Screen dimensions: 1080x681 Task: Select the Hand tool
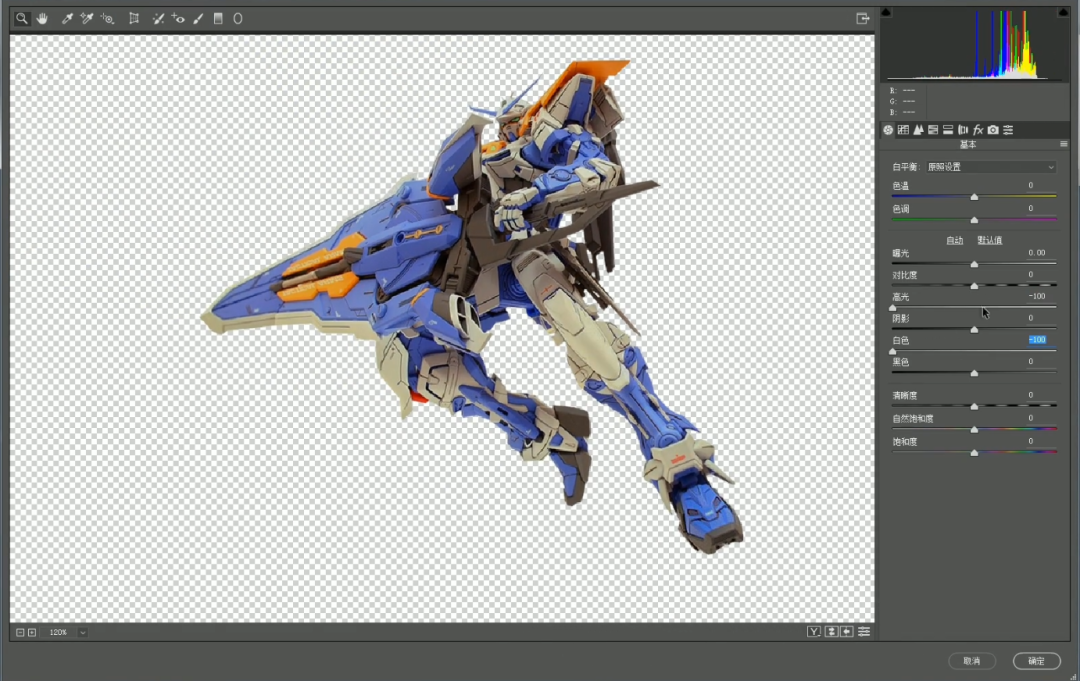(43, 19)
